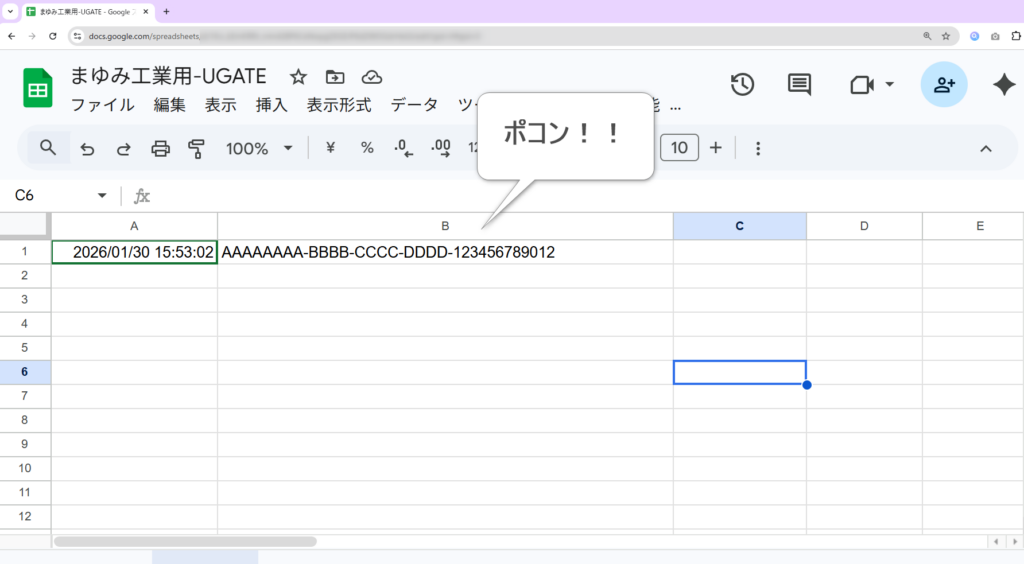The height and width of the screenshot is (564, 1024).
Task: Open the search menus magnifier
Action: (x=48, y=148)
